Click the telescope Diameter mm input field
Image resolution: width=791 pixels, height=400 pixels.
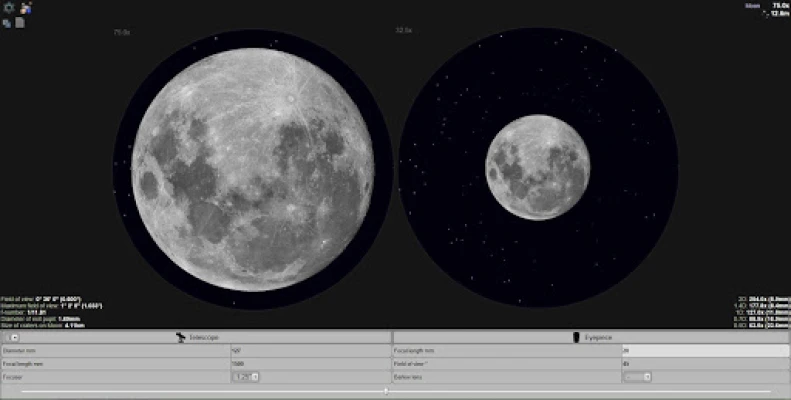click(x=310, y=351)
